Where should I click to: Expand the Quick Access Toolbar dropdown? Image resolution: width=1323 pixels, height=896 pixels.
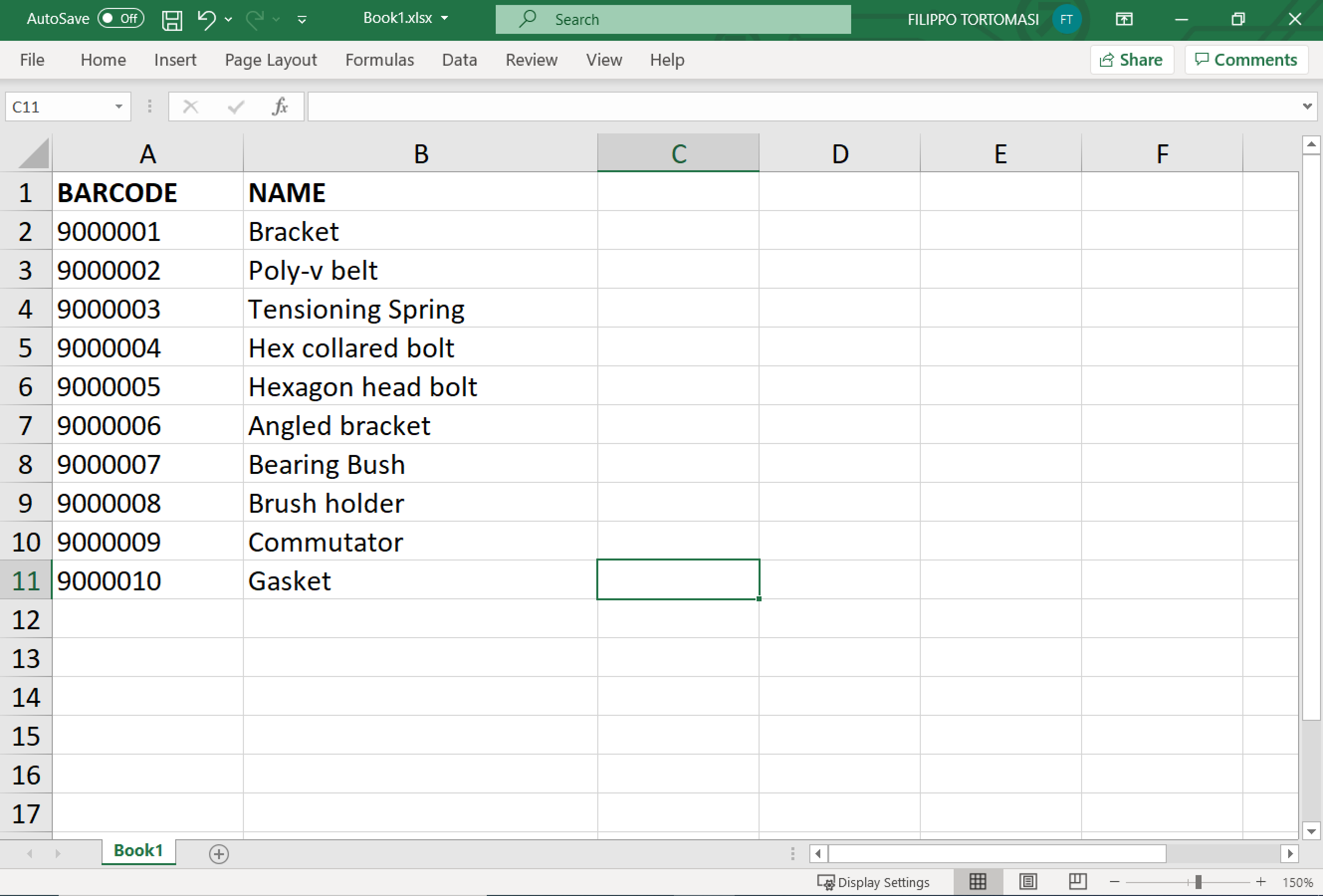(x=304, y=19)
